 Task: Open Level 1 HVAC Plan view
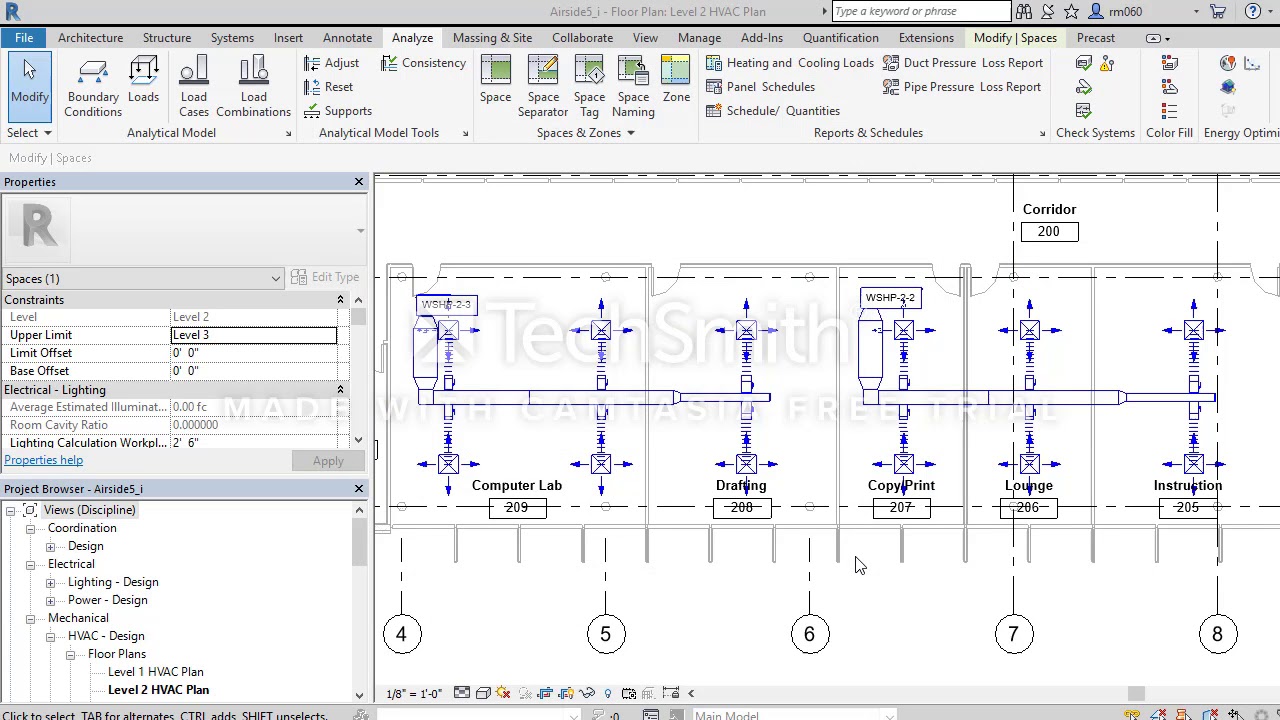(x=155, y=672)
